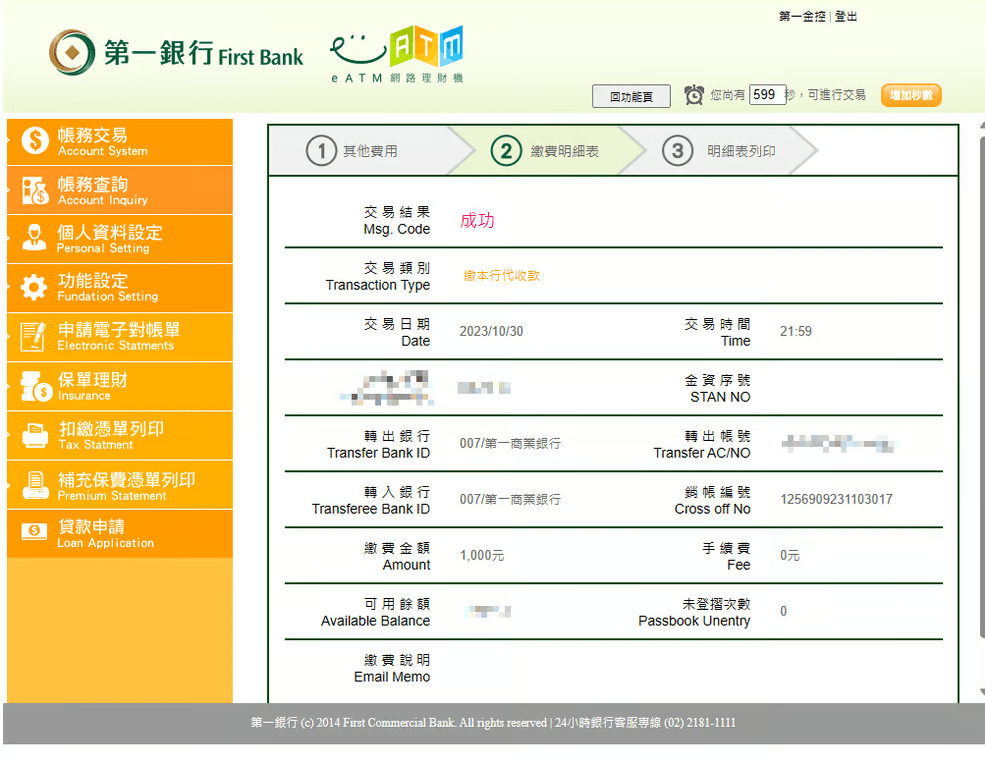Click the customer service line text in footer
Image resolution: width=985 pixels, height=763 pixels.
pyautogui.click(x=645, y=723)
